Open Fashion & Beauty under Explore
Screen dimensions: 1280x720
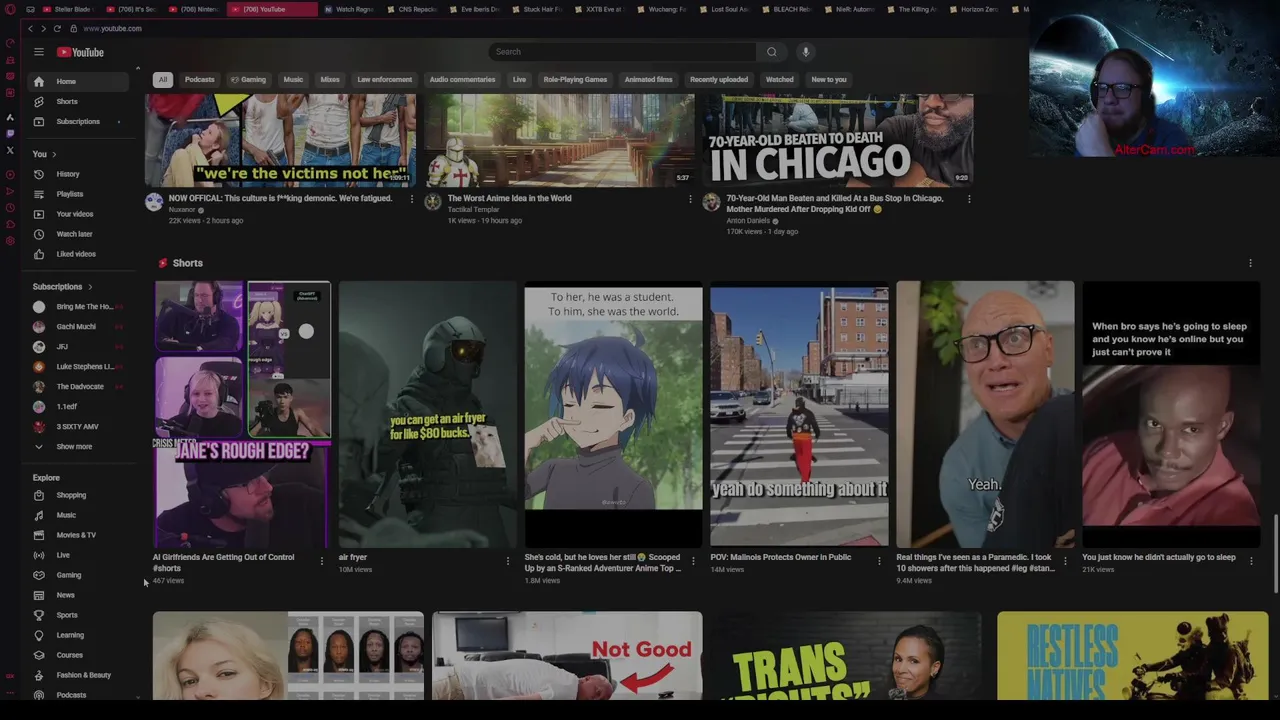[x=80, y=675]
